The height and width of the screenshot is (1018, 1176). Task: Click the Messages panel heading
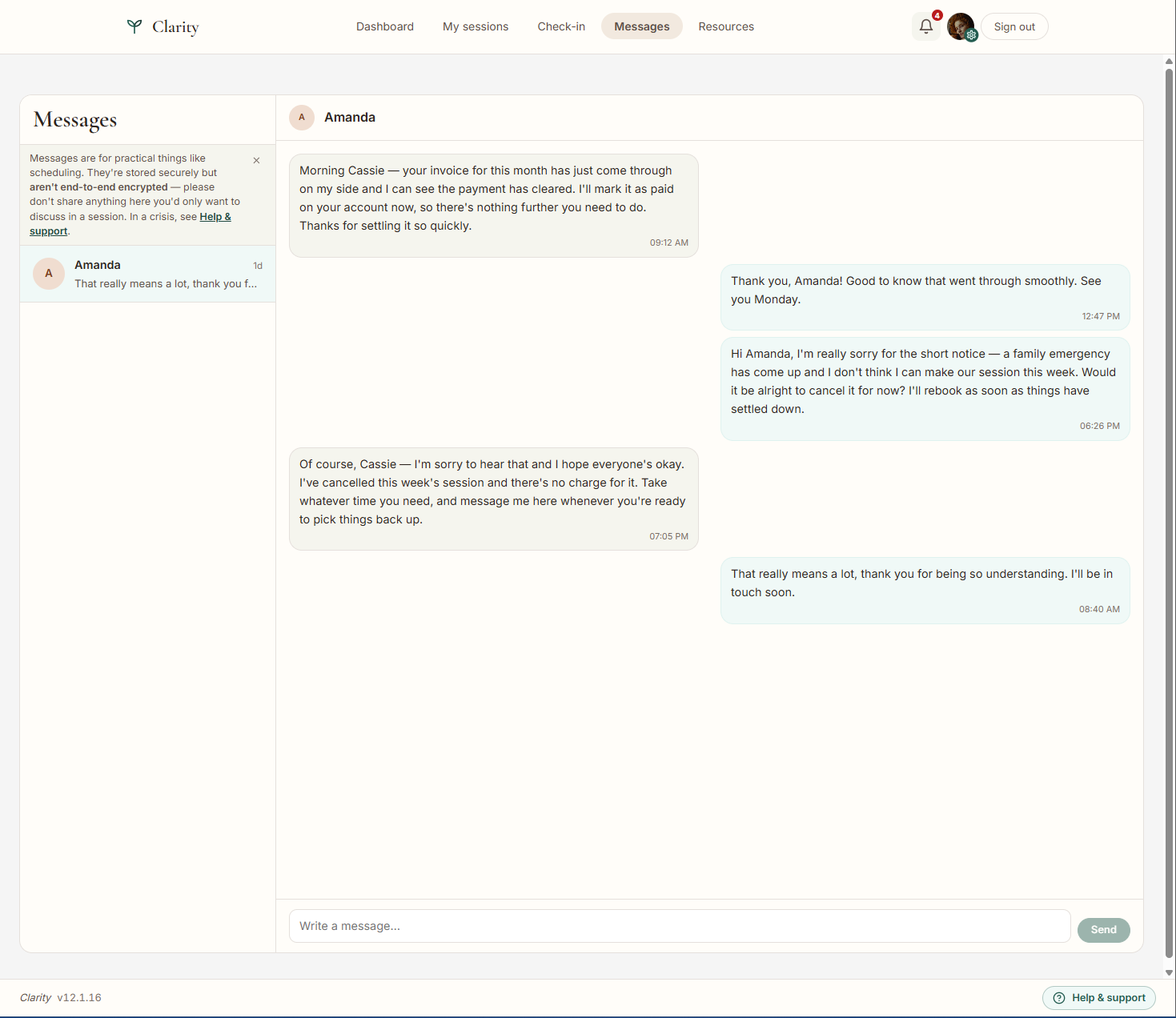point(75,120)
